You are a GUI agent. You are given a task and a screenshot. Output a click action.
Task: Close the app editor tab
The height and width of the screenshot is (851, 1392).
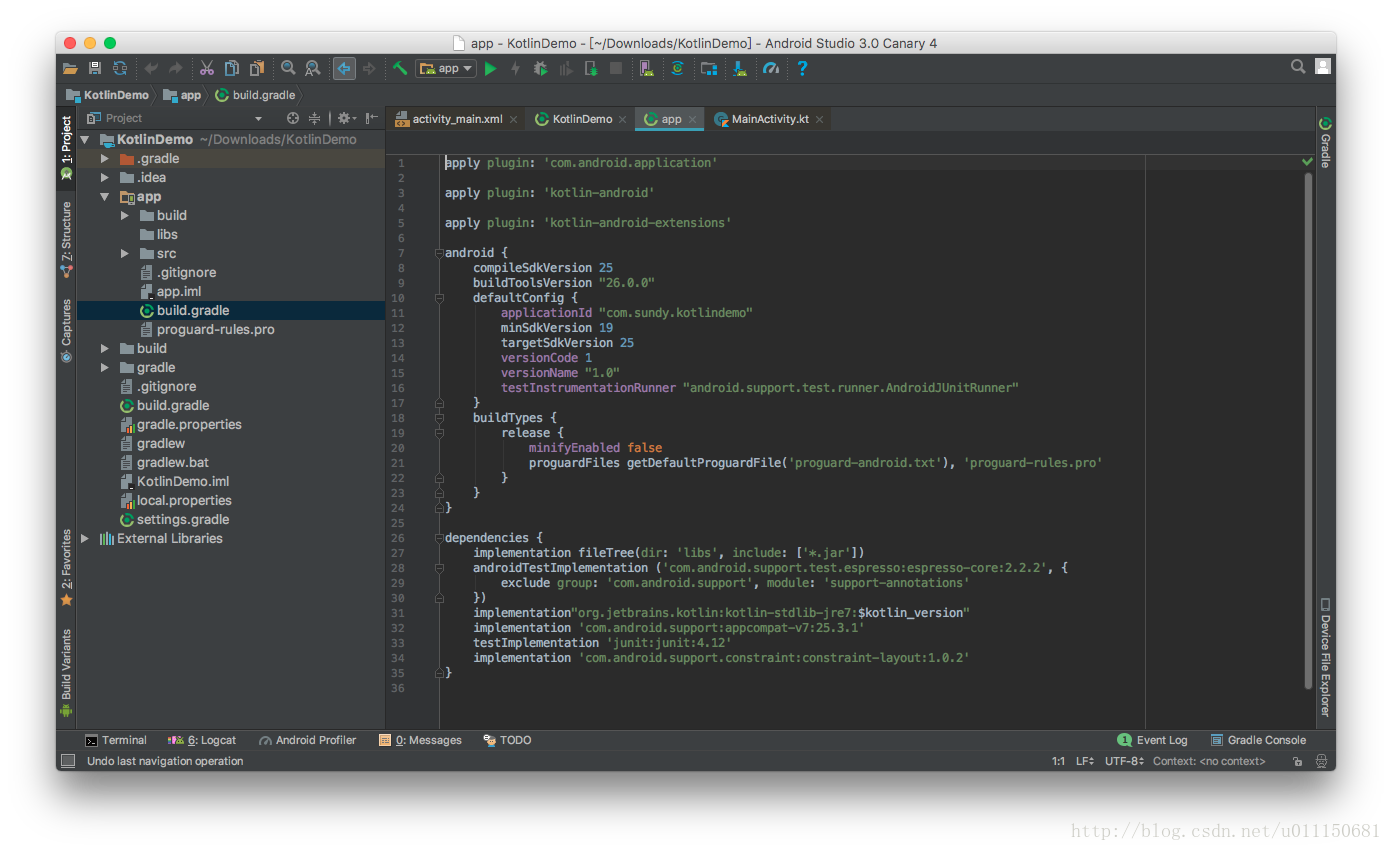click(694, 119)
